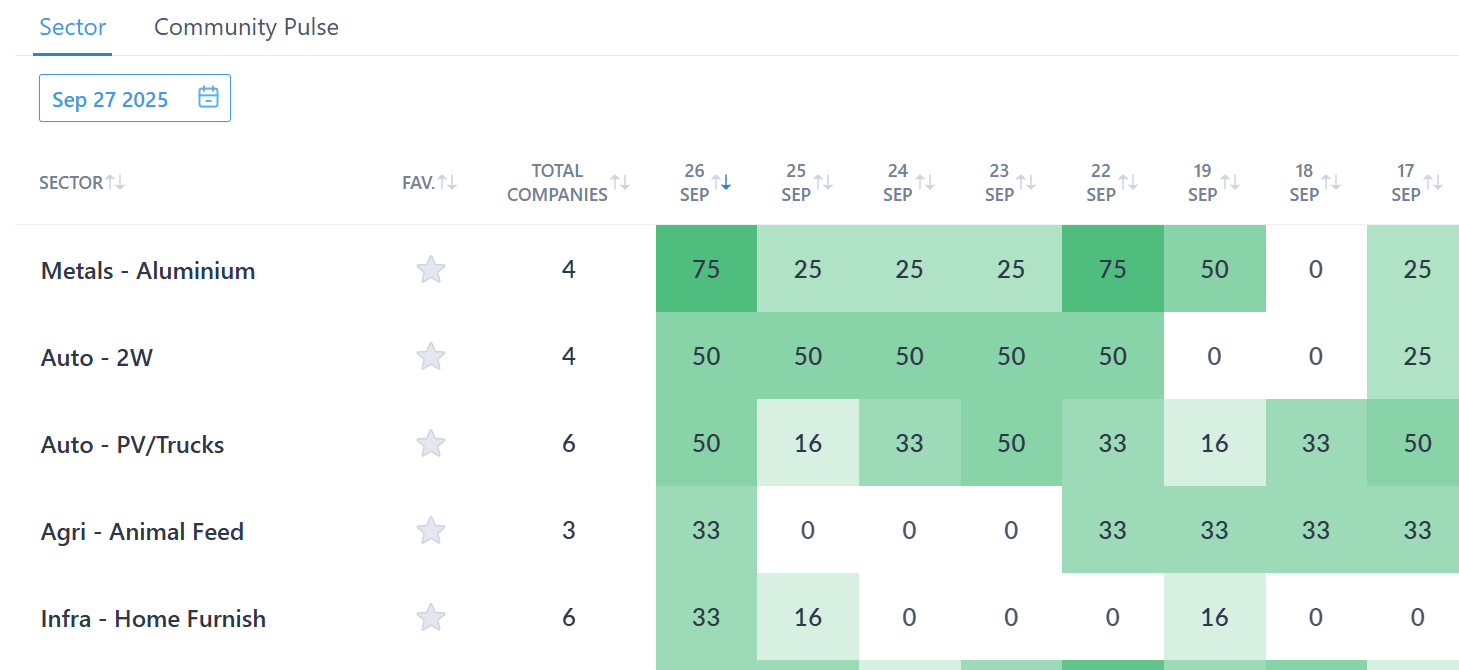Toggle favorite star for Auto - 2W
The width and height of the screenshot is (1459, 670).
pos(430,356)
